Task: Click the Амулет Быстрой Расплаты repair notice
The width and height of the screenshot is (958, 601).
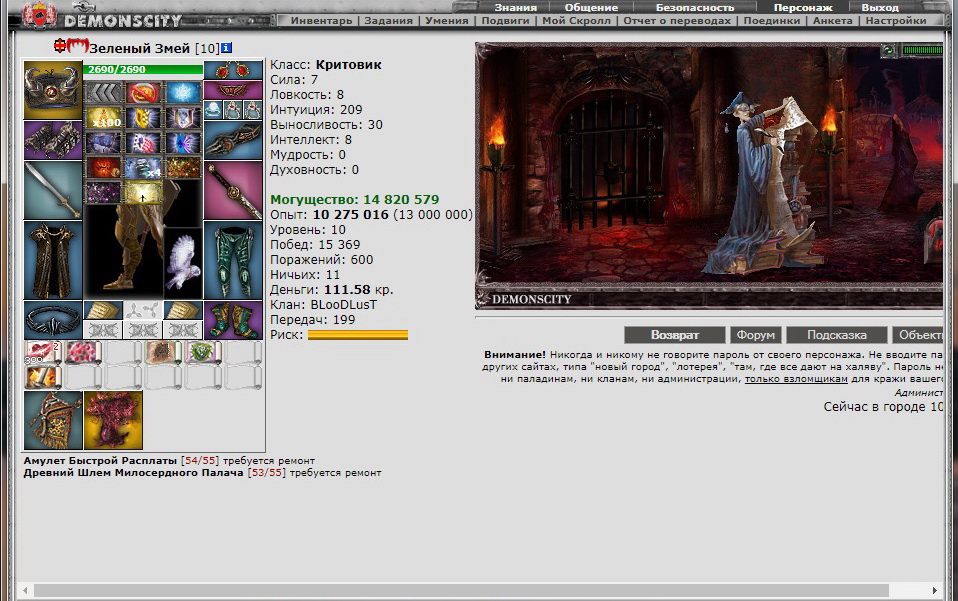Action: coord(169,461)
